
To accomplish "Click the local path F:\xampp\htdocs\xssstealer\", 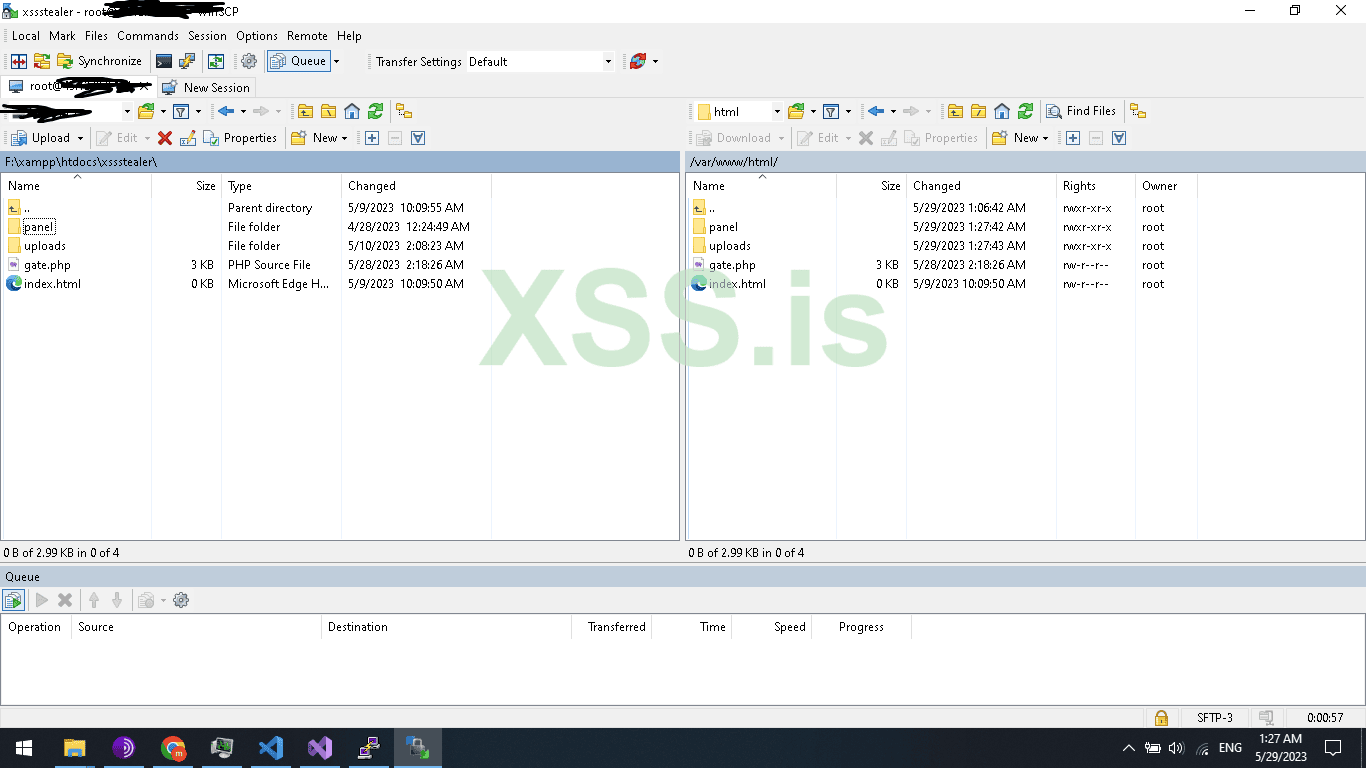I will click(x=81, y=162).
